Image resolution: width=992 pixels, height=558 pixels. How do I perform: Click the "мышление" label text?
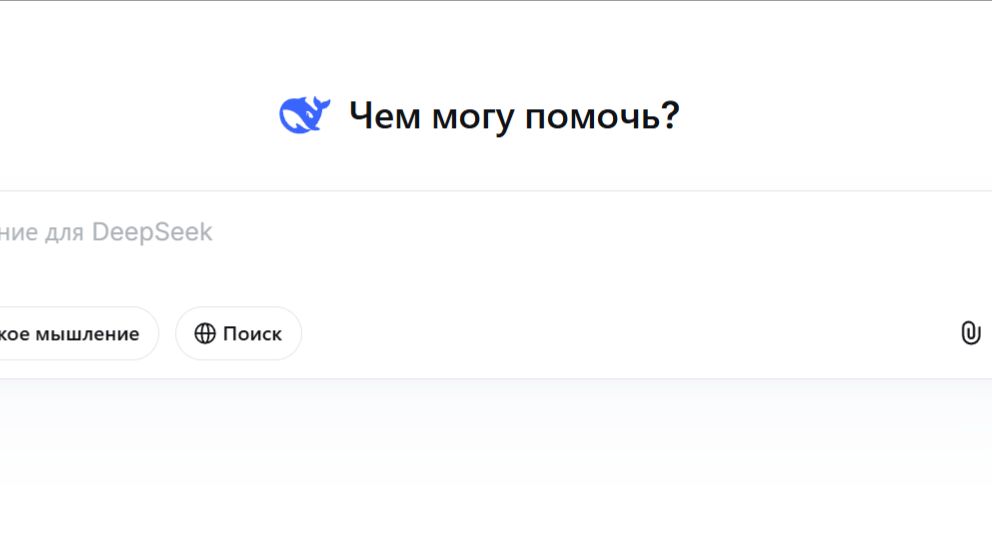(x=87, y=334)
